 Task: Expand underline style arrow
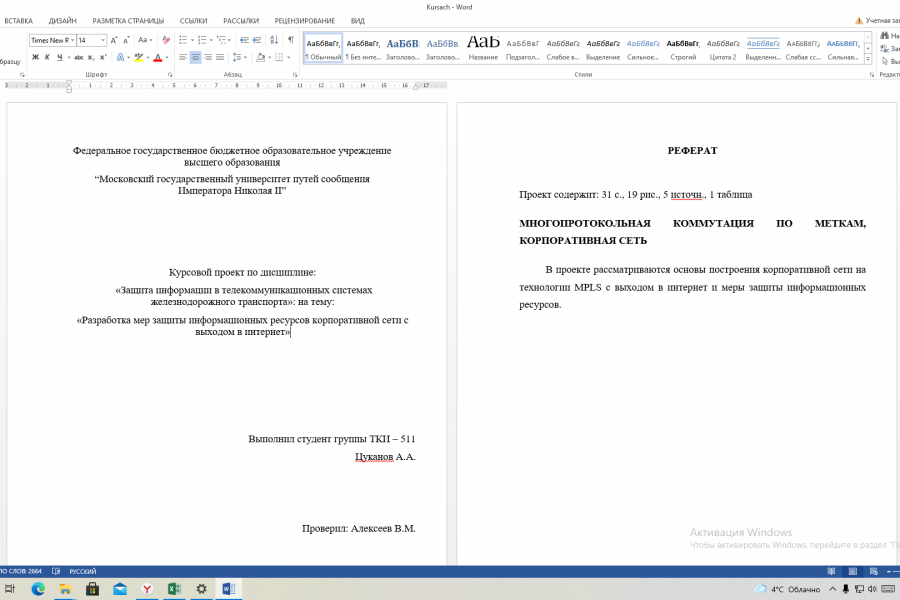pos(69,57)
